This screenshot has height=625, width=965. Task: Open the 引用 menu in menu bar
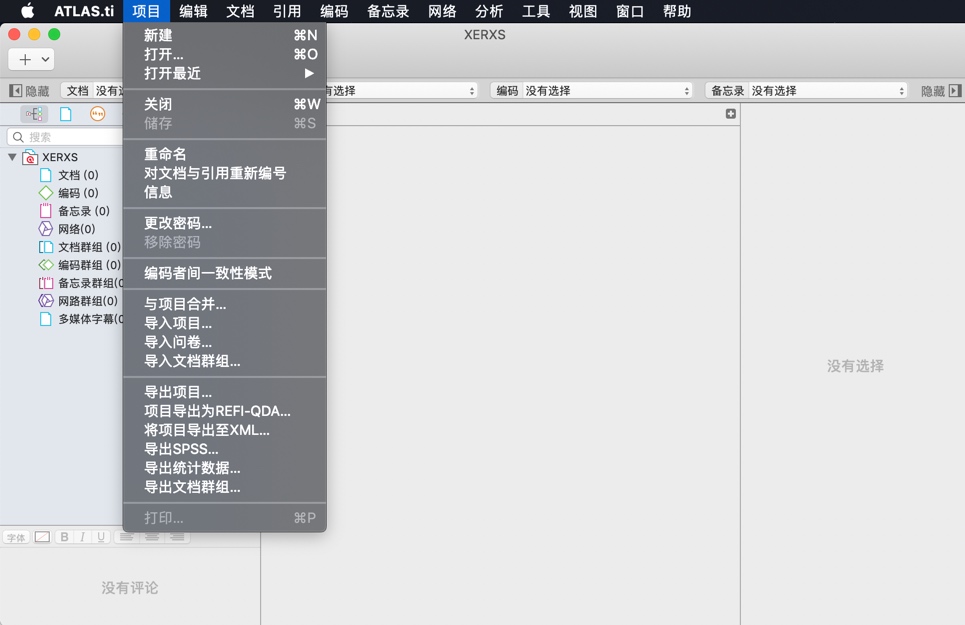pyautogui.click(x=287, y=11)
